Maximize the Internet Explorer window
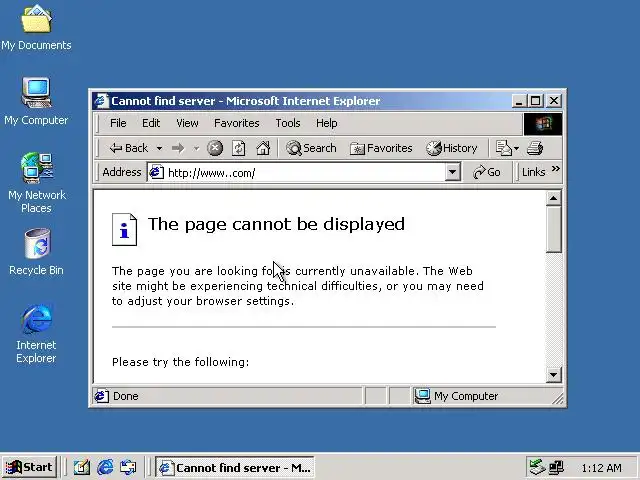 point(536,101)
